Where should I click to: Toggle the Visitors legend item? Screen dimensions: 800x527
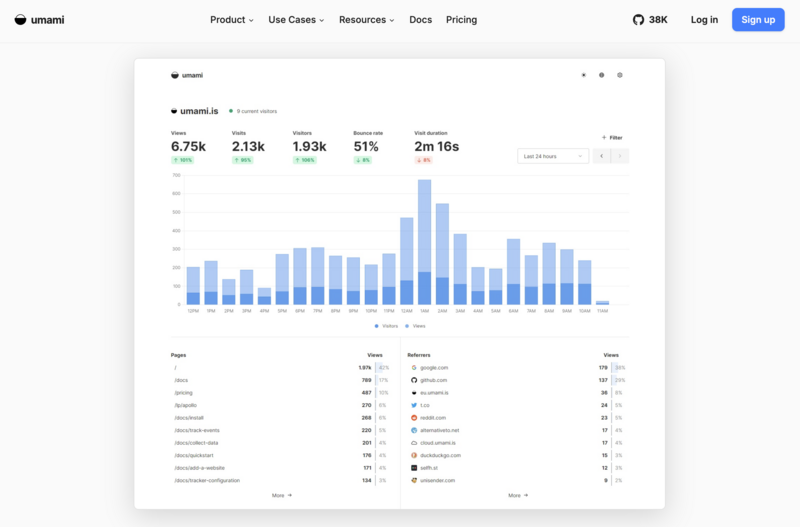386,326
